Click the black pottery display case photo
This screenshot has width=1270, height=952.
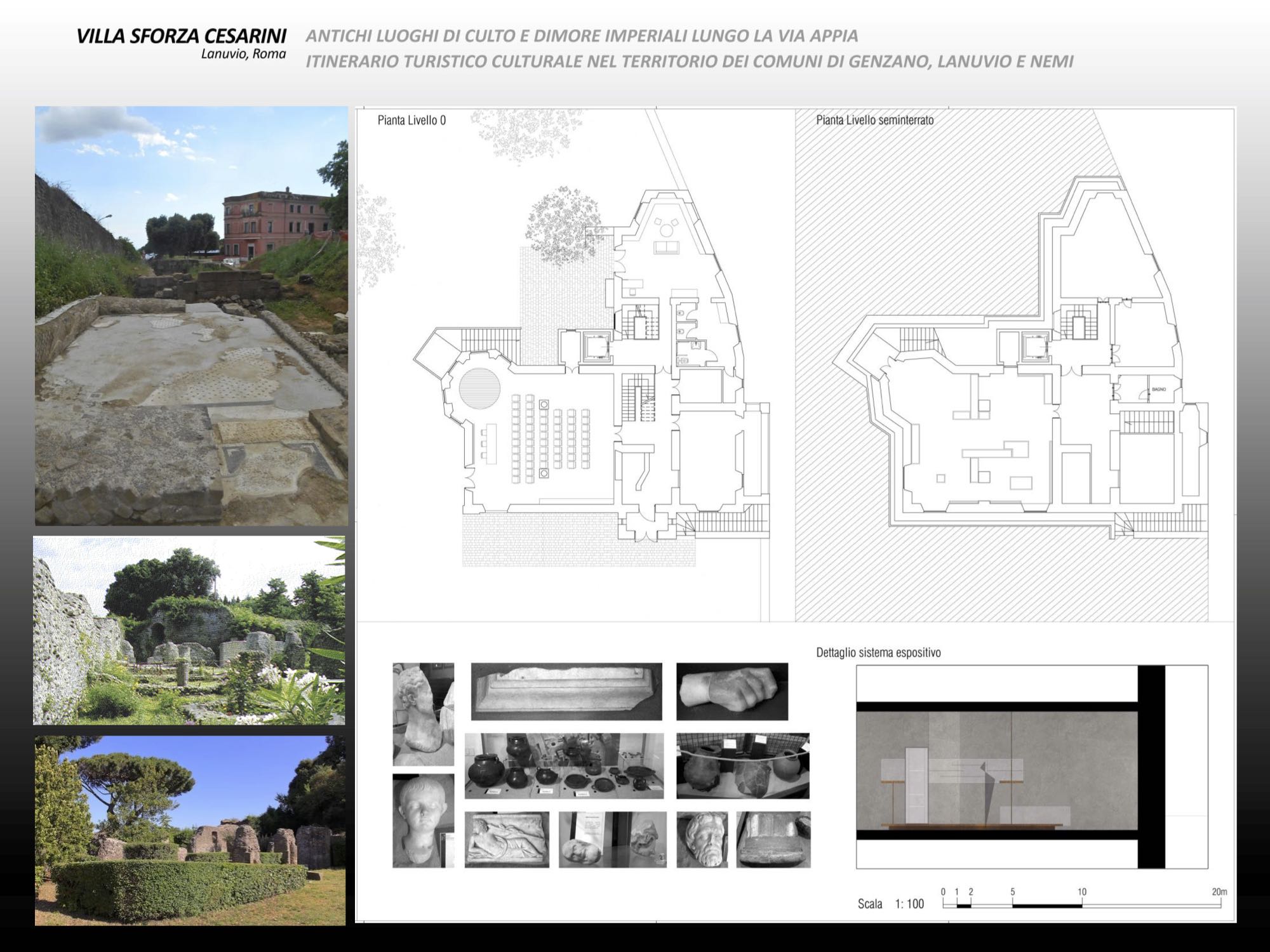564,765
